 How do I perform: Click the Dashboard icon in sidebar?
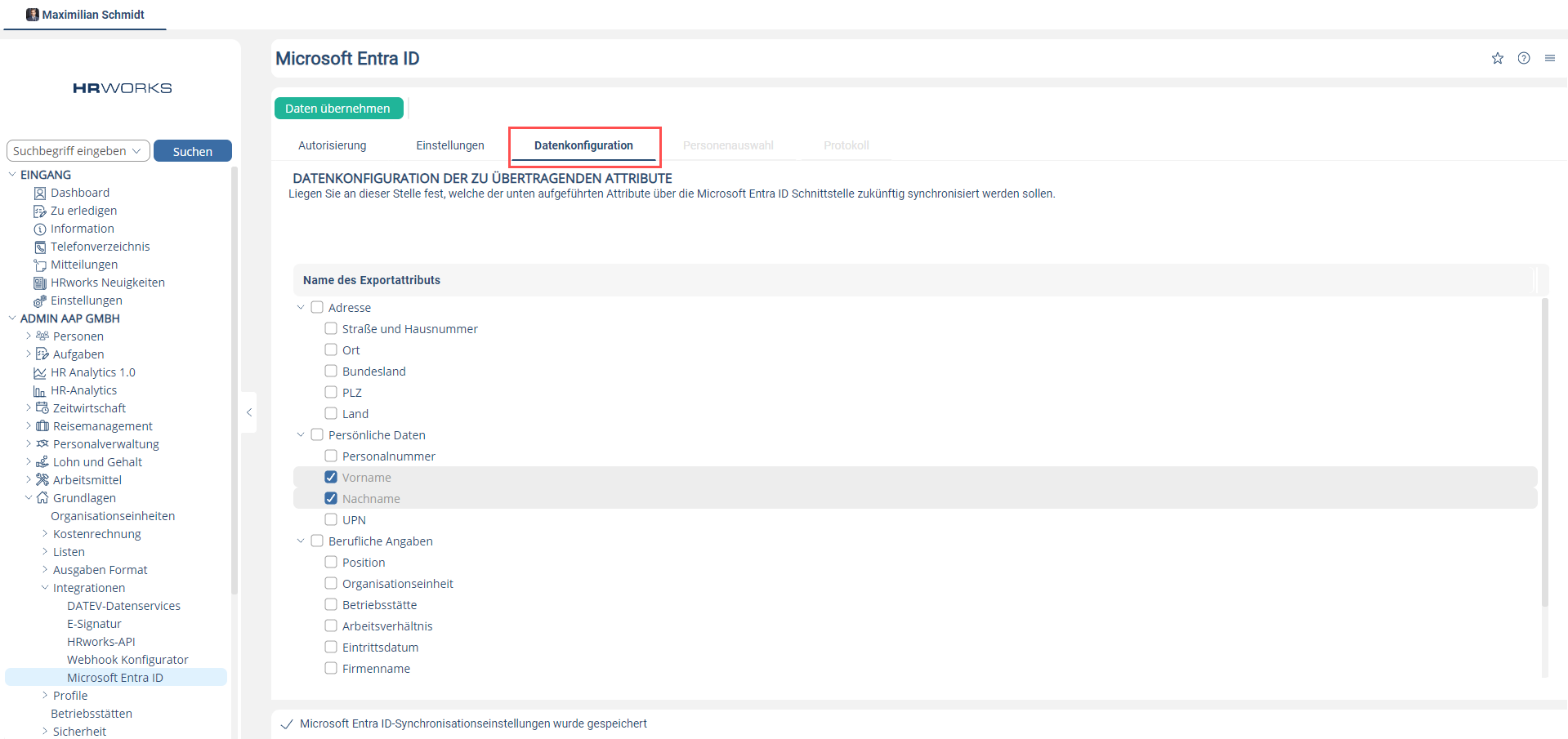tap(40, 194)
